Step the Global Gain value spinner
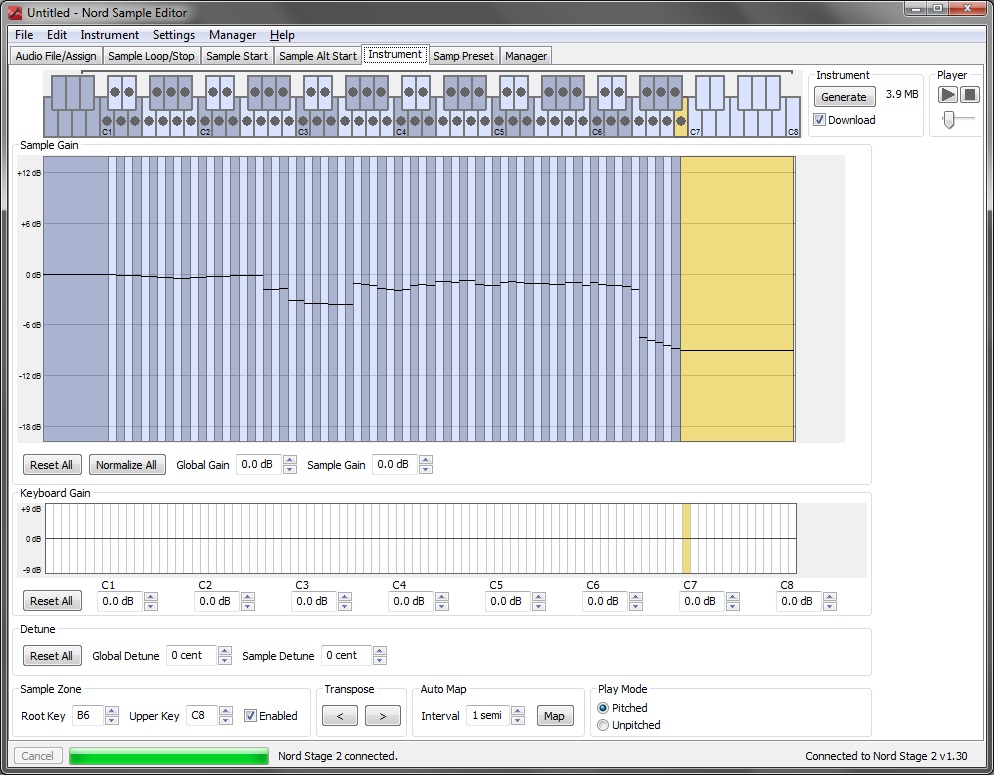994x775 pixels. coord(290,465)
